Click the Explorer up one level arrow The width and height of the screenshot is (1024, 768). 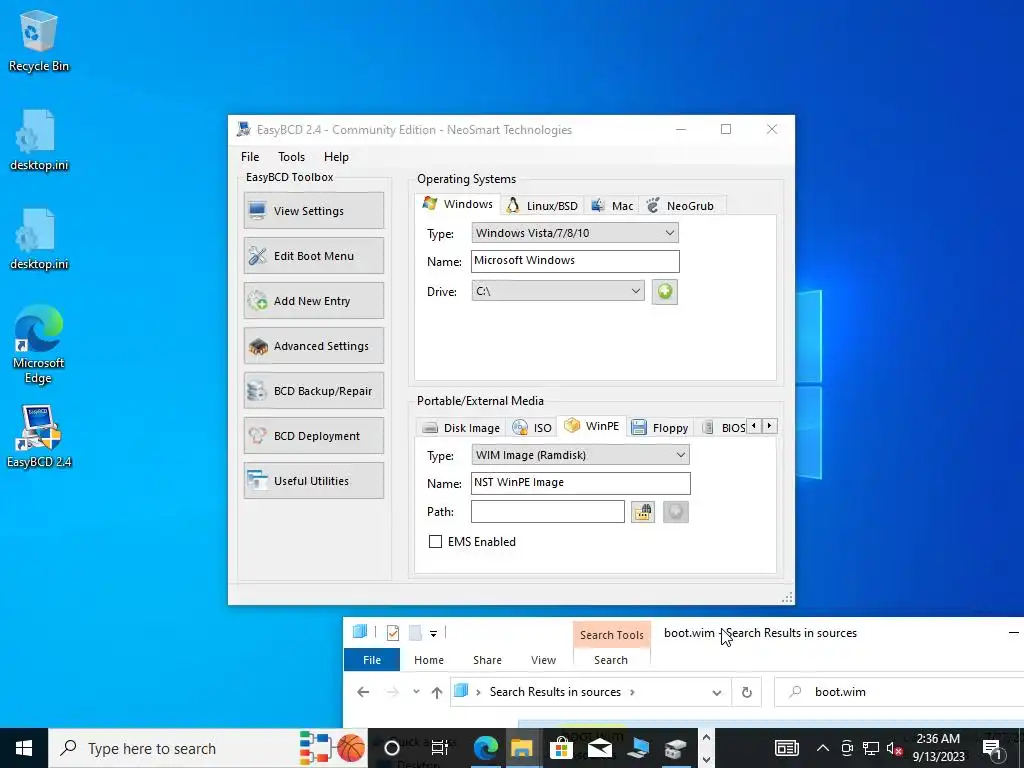pos(437,692)
